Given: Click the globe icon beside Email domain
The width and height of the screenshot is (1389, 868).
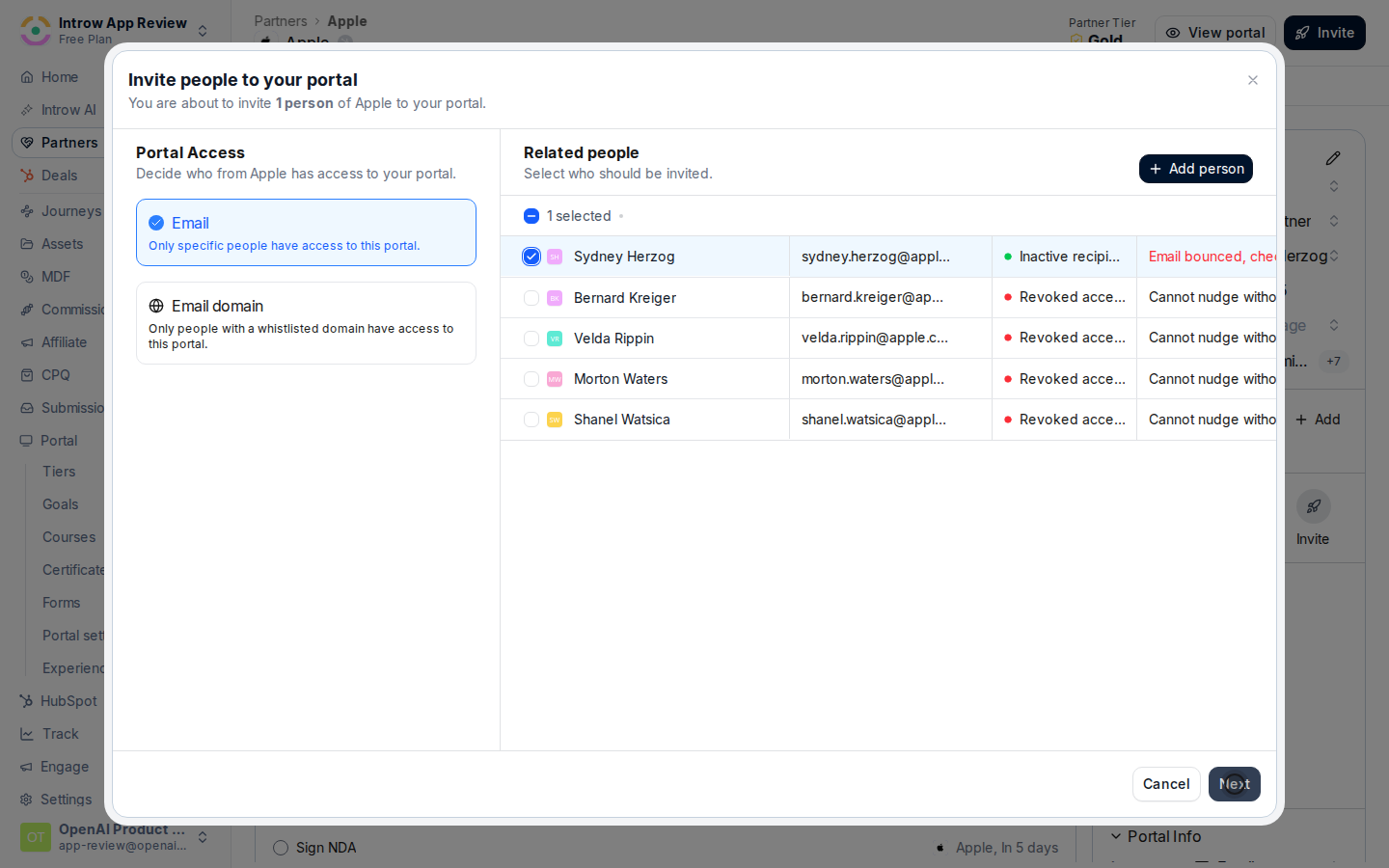Looking at the screenshot, I should coord(156,306).
